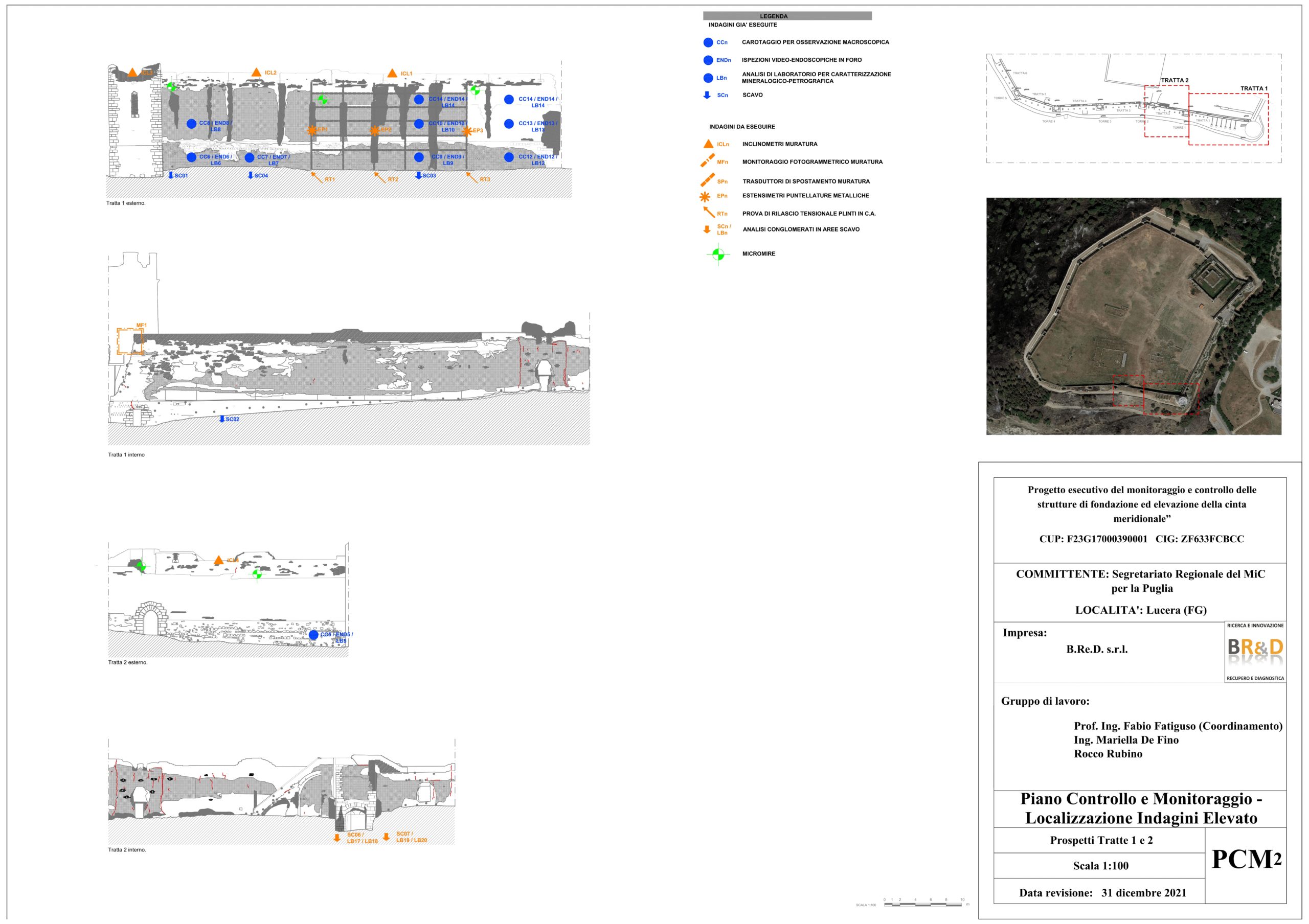Click the 'PCM2' sheet code
The height and width of the screenshot is (924, 1309).
coord(1246,859)
